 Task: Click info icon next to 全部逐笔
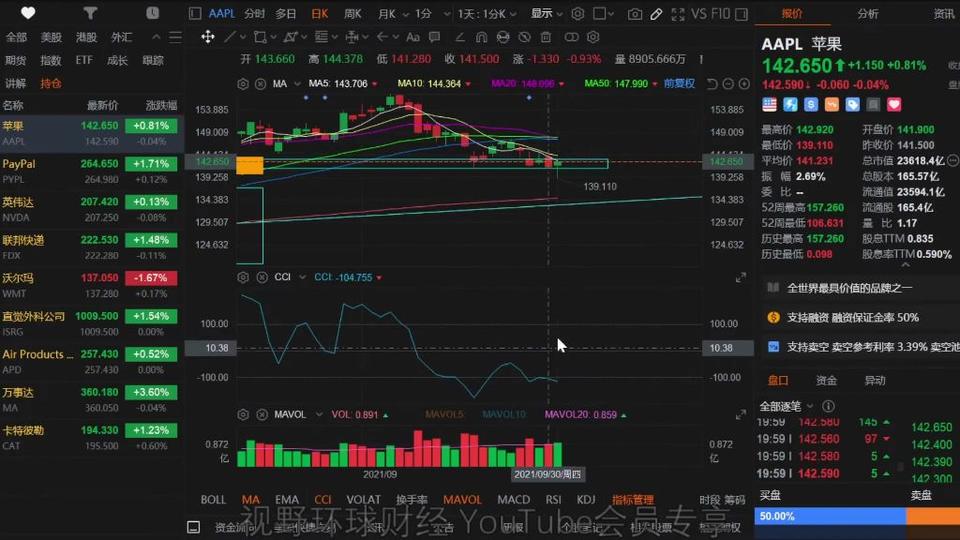tap(828, 406)
